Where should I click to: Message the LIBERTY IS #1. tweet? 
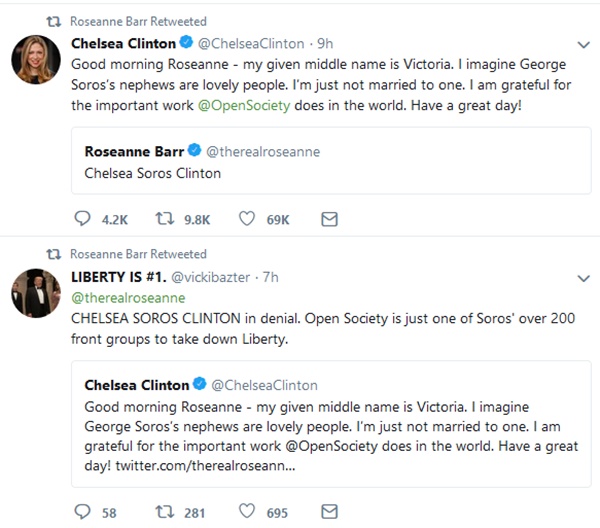point(328,512)
